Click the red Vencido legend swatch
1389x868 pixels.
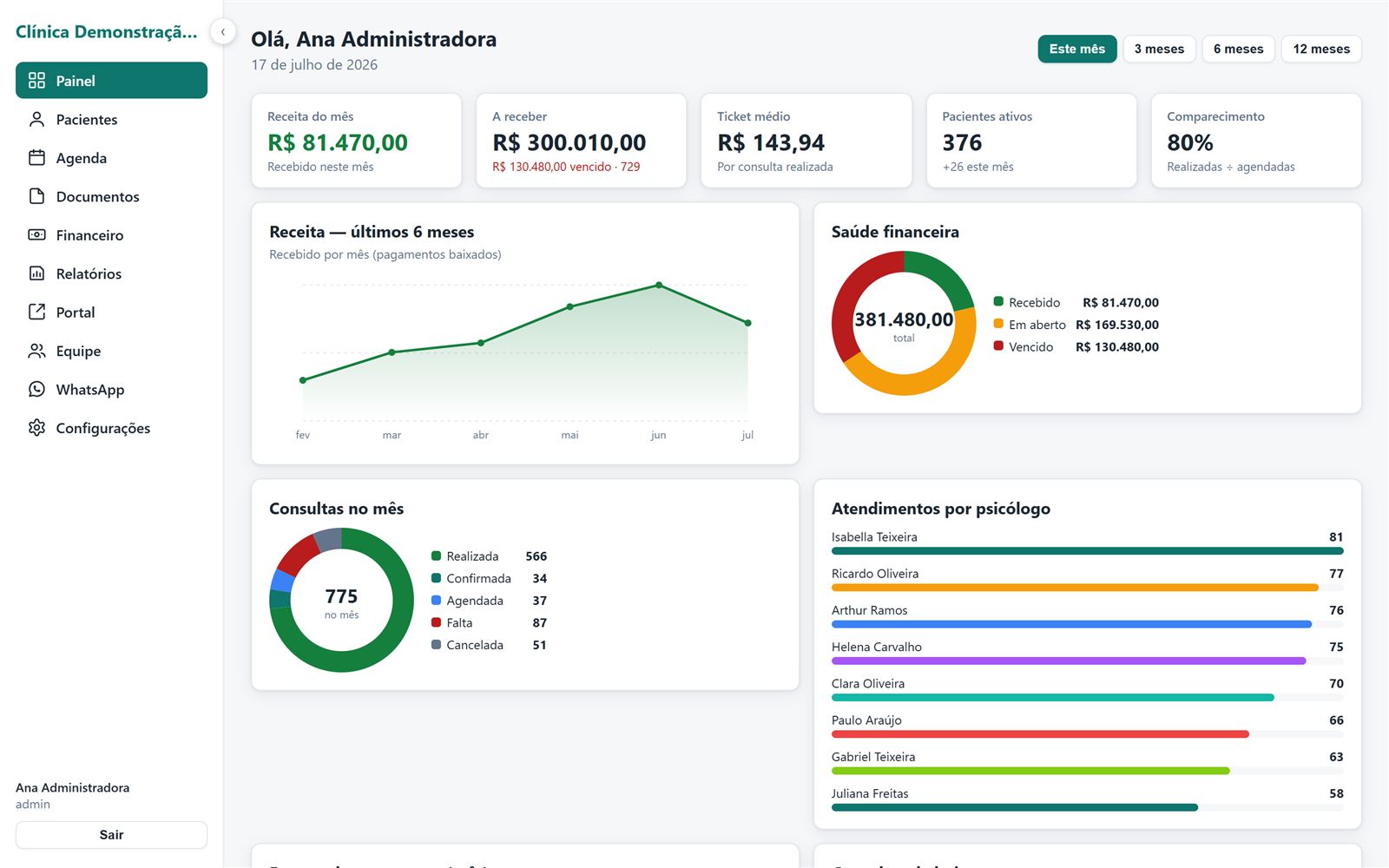click(x=998, y=345)
